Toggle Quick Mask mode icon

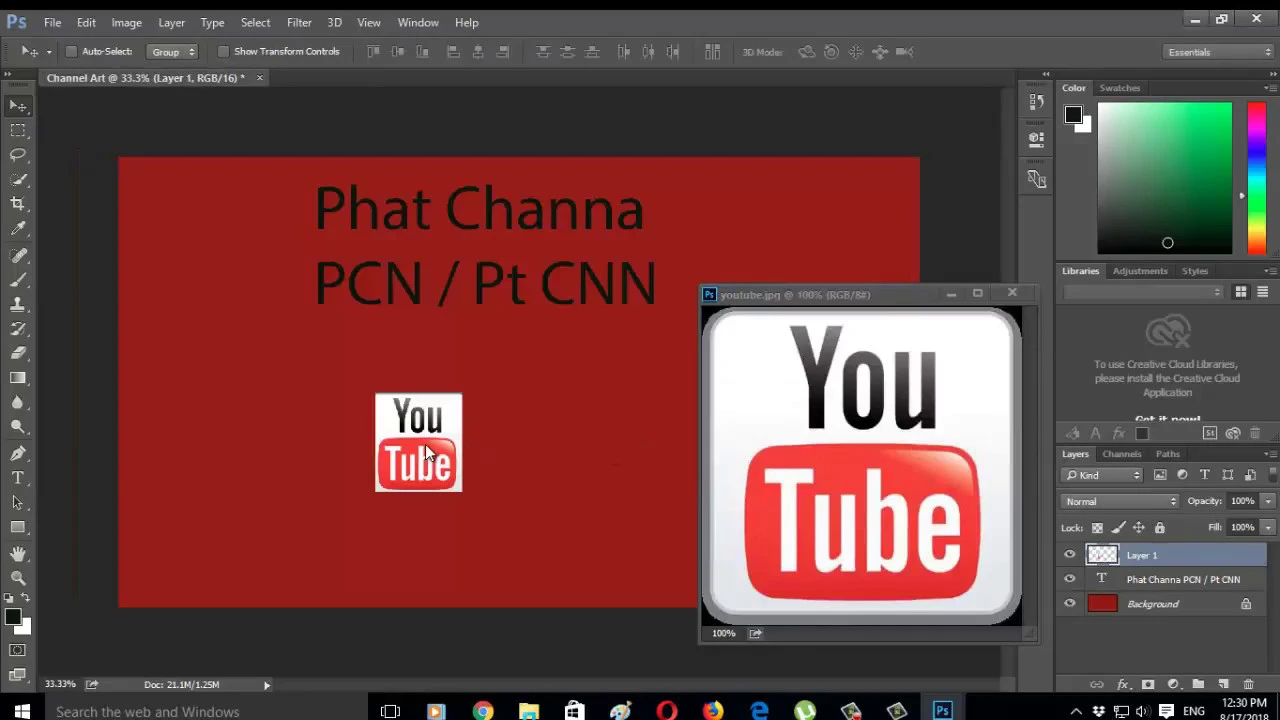click(x=18, y=651)
